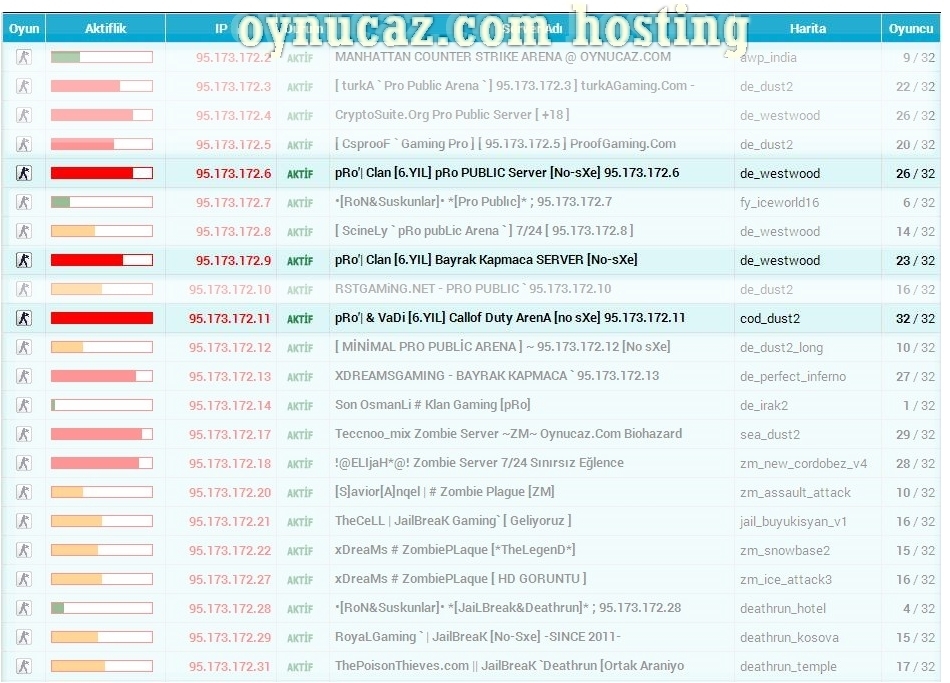Select the game icon beside 95.173.172.17

(24, 434)
